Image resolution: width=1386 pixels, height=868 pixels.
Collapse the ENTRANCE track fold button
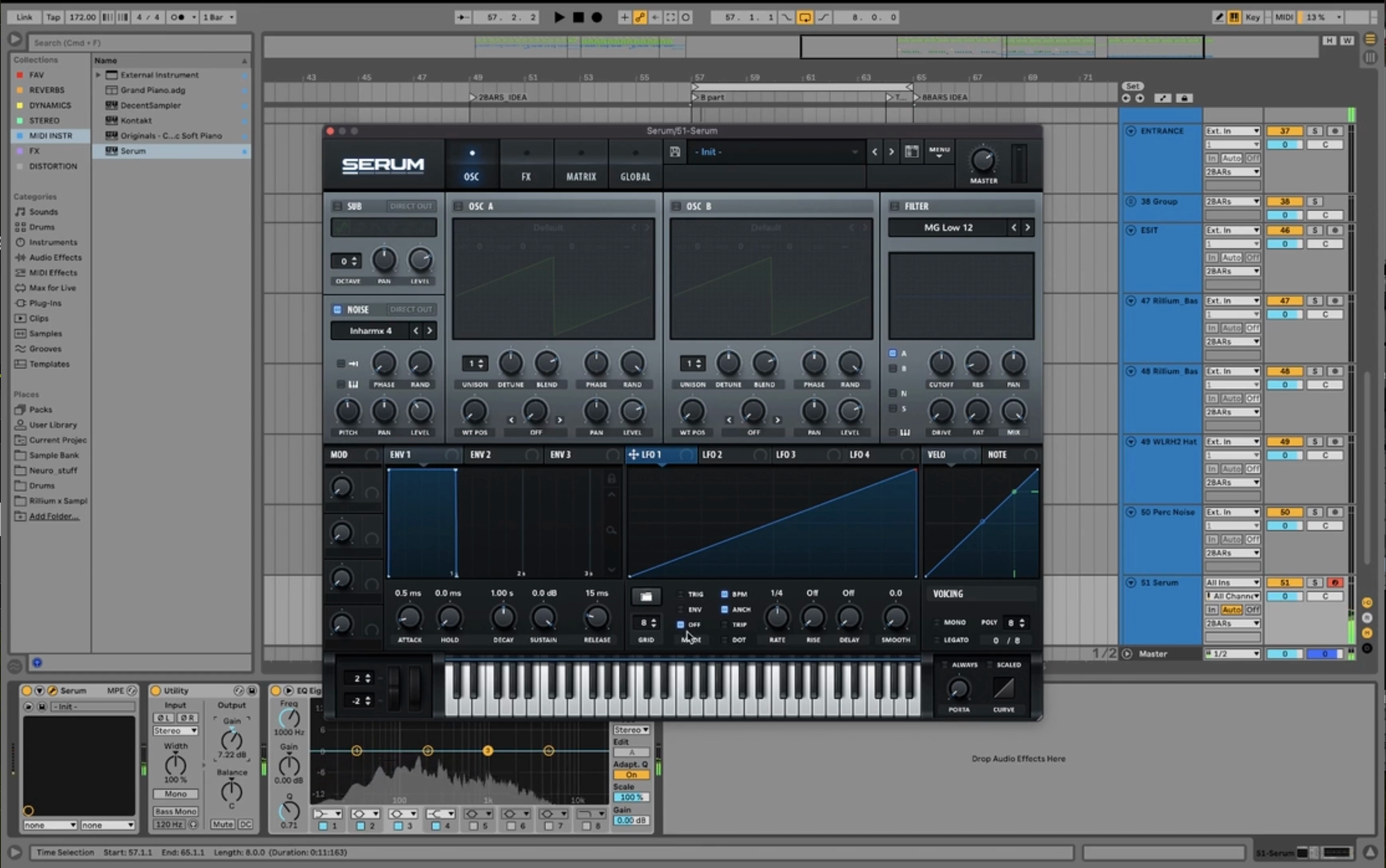pyautogui.click(x=1131, y=131)
